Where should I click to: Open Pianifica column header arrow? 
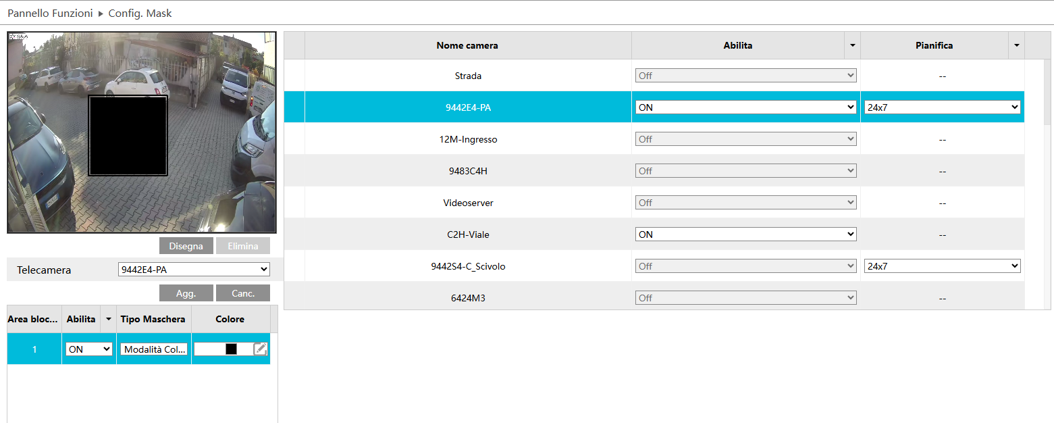(1016, 46)
